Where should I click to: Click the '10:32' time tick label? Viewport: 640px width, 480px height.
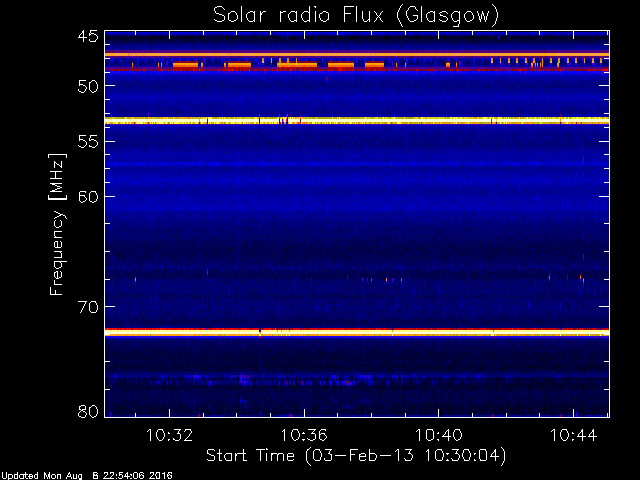click(x=169, y=435)
